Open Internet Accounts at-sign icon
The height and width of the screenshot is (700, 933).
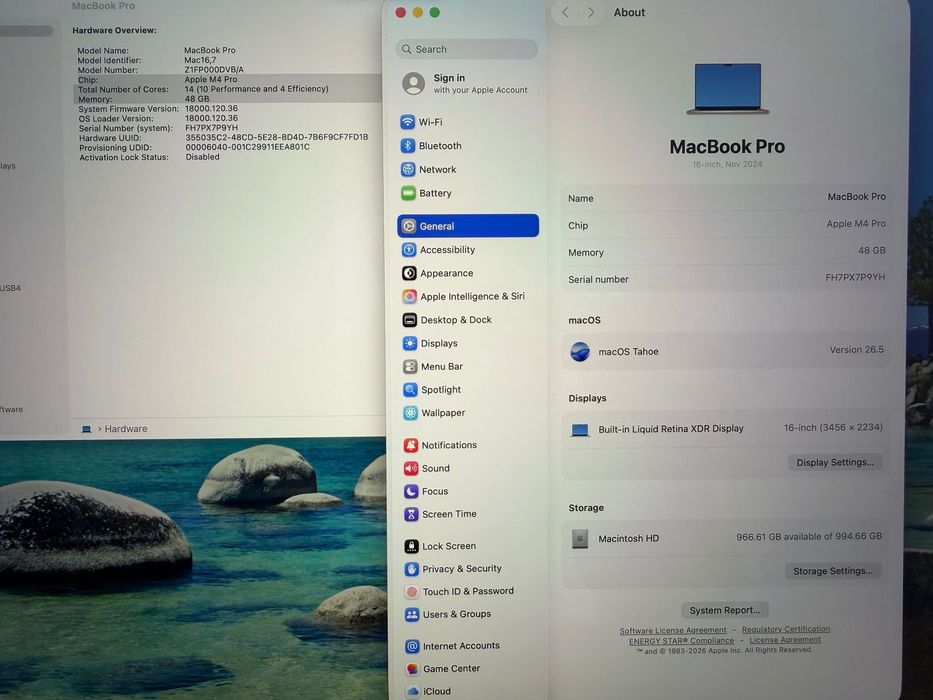[412, 646]
